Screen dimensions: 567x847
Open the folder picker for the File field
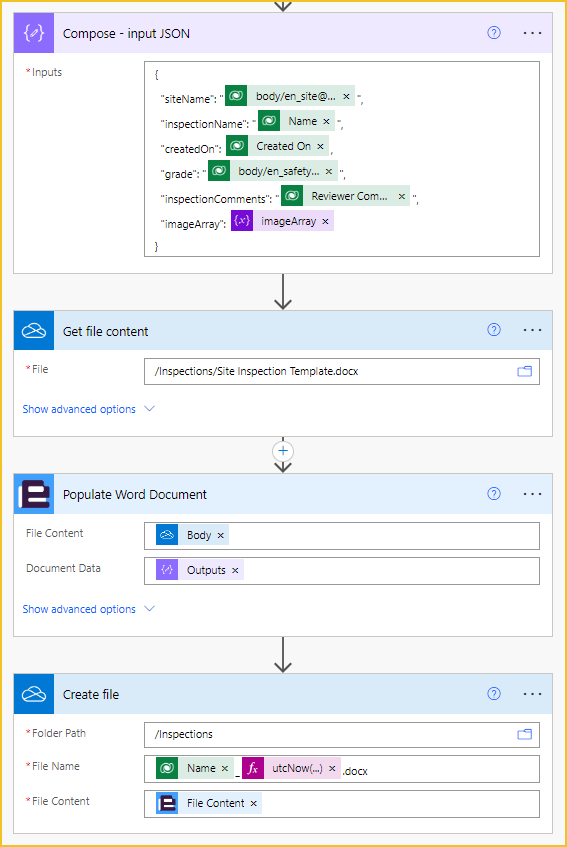point(524,371)
